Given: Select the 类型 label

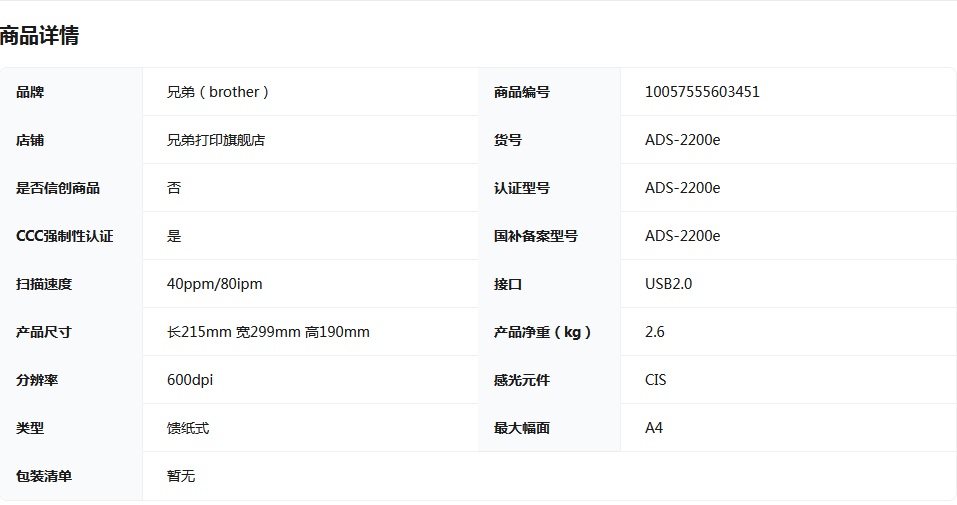Looking at the screenshot, I should click(30, 429).
